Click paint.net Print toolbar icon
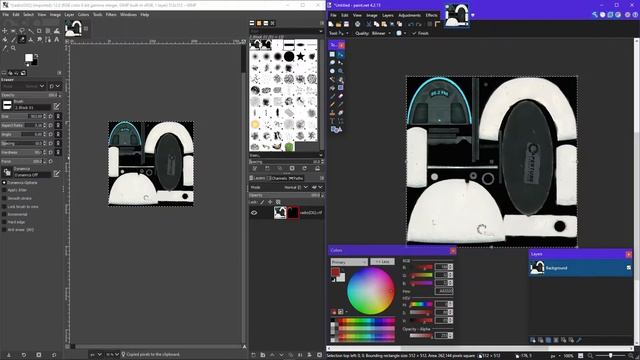Viewport: 640px width, 360px height. pyautogui.click(x=358, y=24)
